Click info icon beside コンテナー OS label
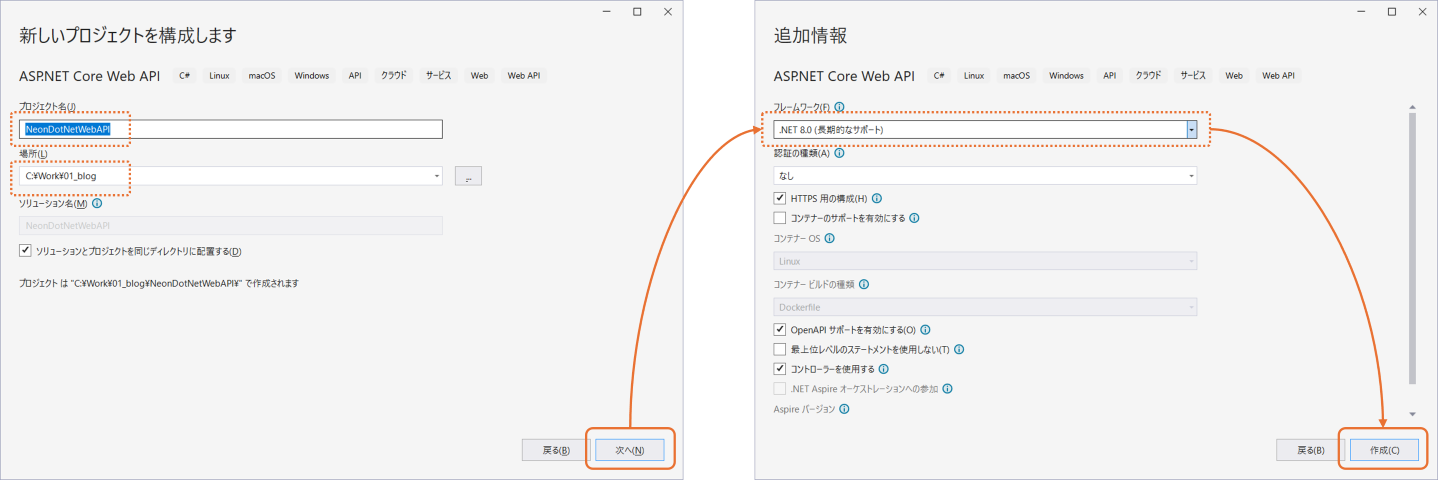 tap(829, 238)
